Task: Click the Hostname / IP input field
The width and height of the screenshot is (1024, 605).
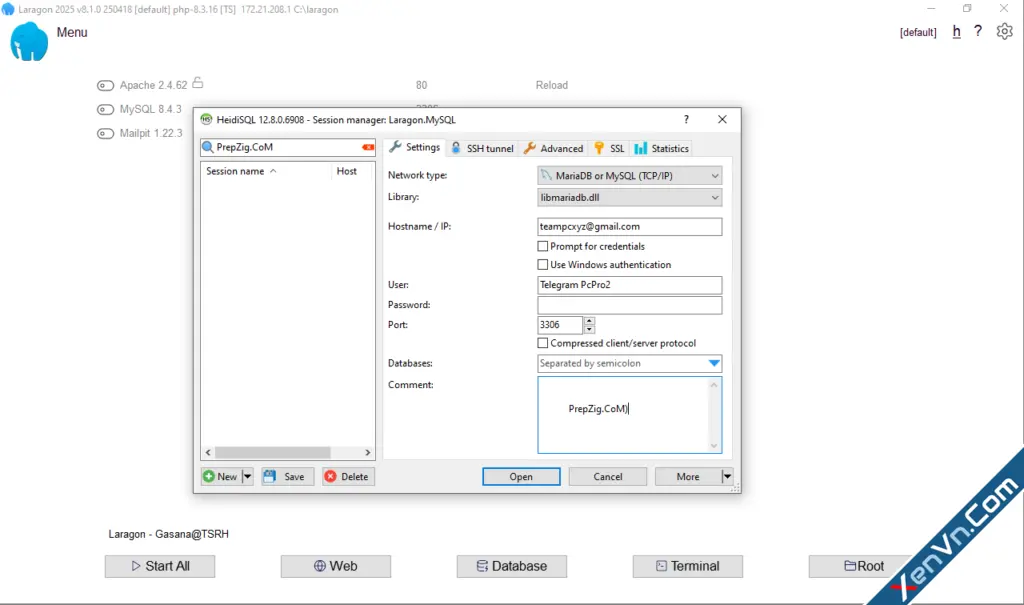Action: click(630, 227)
